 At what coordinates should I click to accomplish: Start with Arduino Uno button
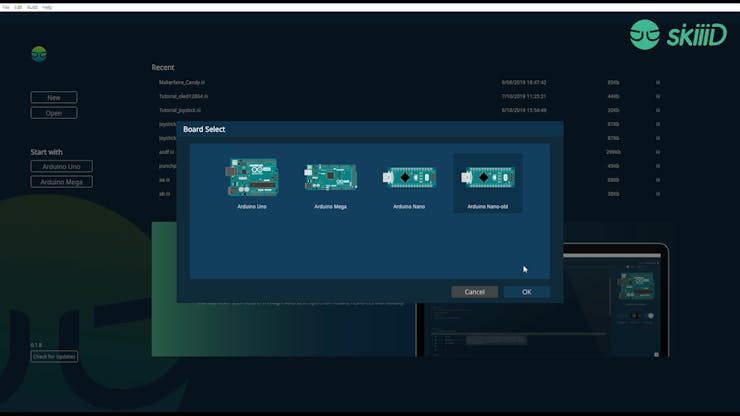(61, 166)
